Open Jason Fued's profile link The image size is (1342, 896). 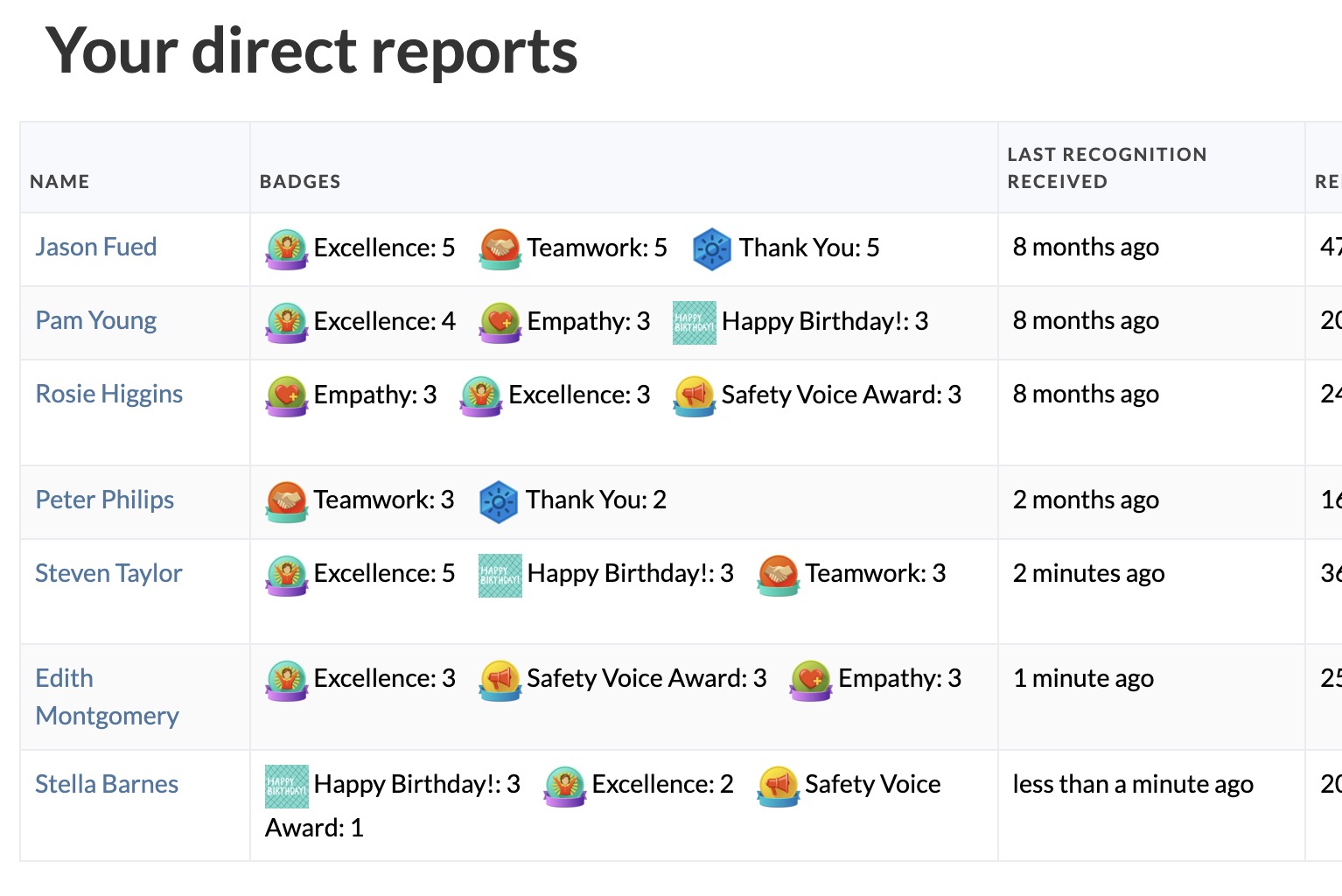pyautogui.click(x=96, y=247)
